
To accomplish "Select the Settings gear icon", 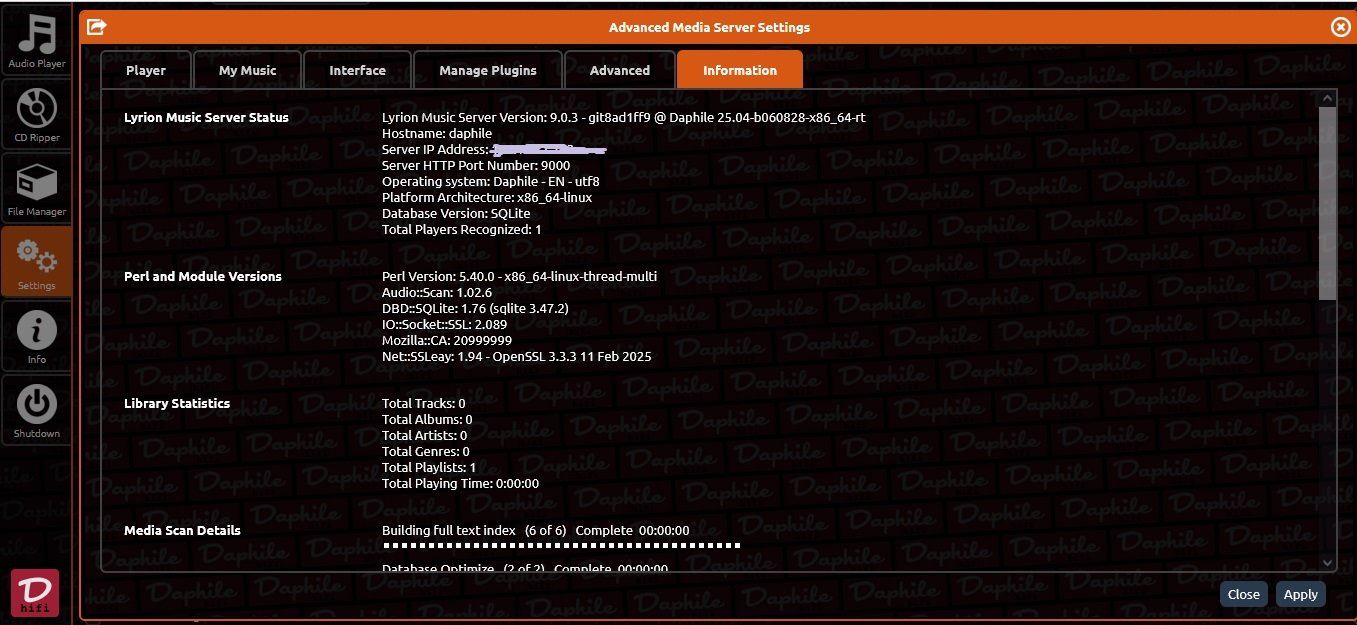I will (x=36, y=261).
